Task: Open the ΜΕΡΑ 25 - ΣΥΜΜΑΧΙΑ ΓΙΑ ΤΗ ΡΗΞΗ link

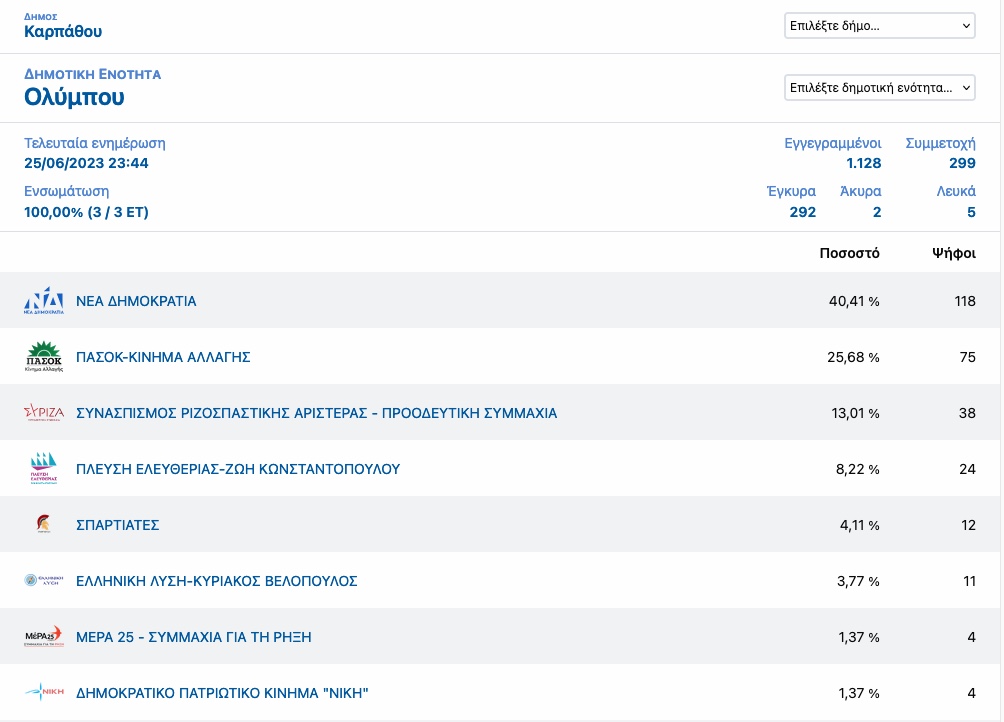Action: pos(194,637)
